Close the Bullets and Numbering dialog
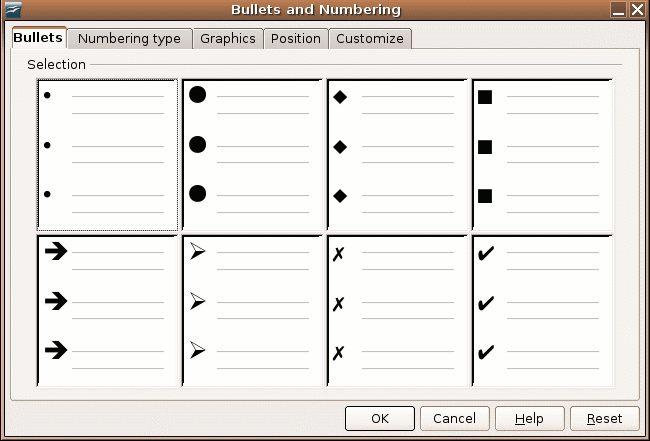Viewport: 650px width, 441px height. (x=637, y=10)
